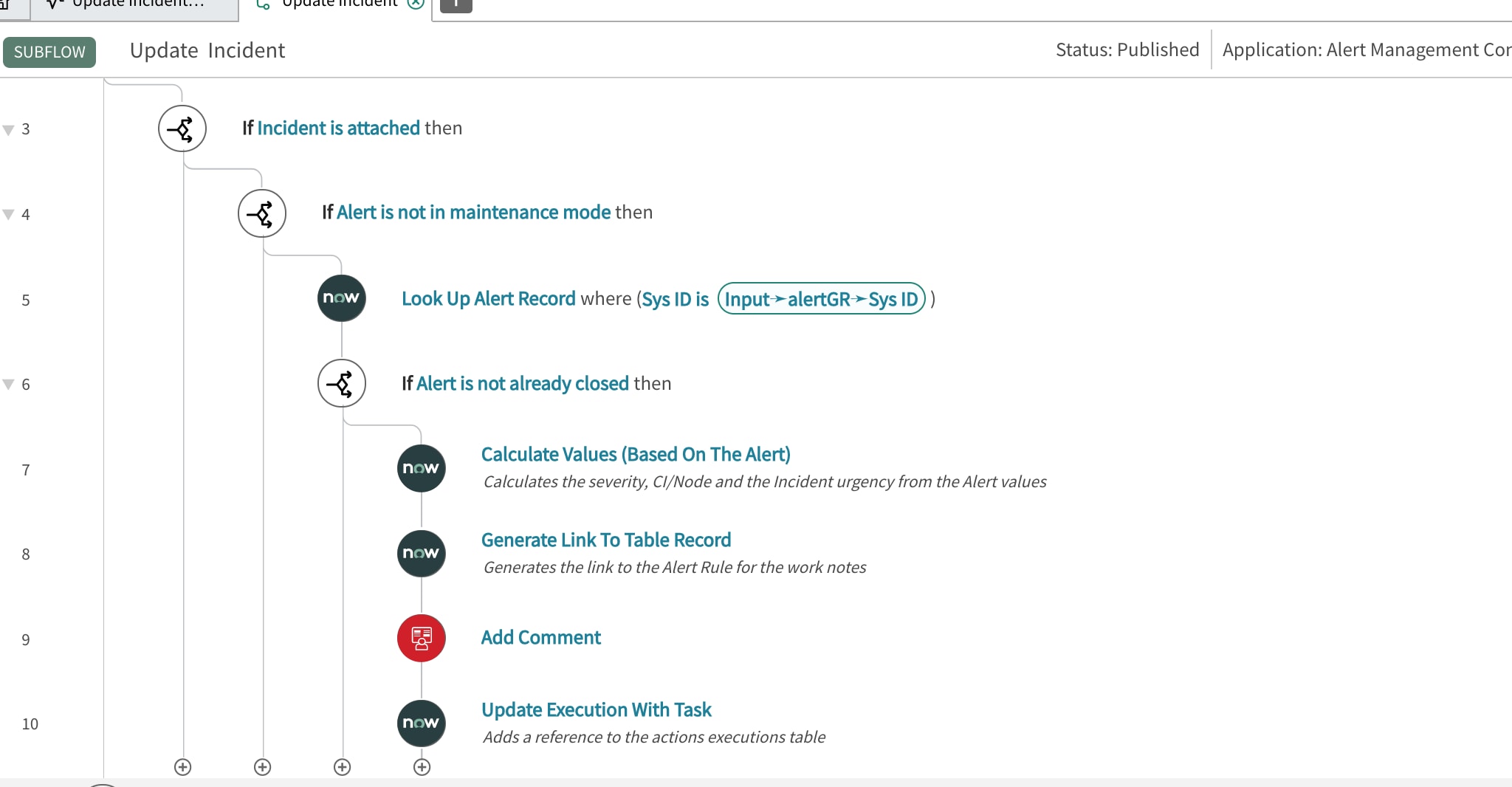Close the active Update Incident tab

tap(416, 4)
